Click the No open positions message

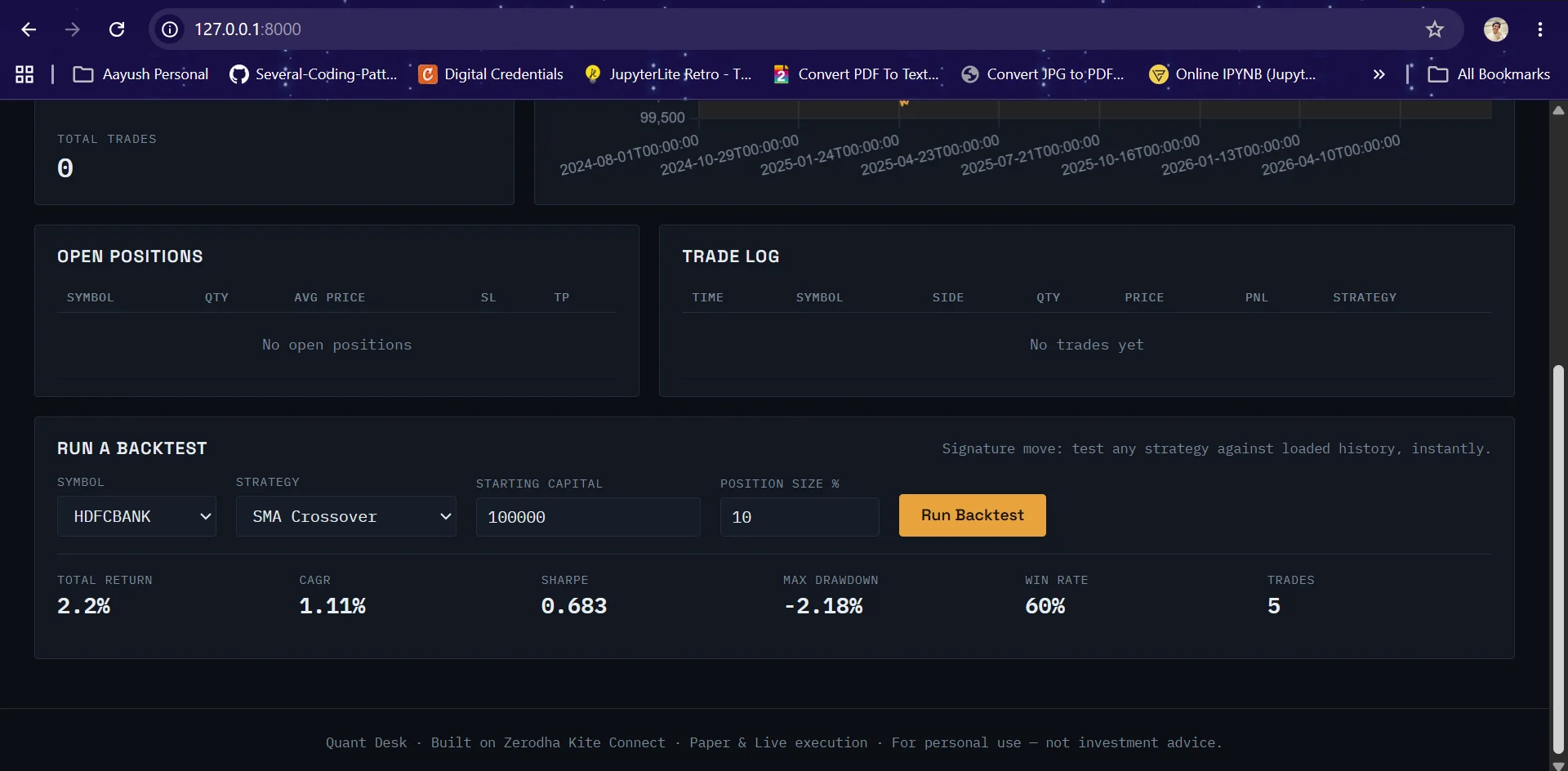coord(336,345)
